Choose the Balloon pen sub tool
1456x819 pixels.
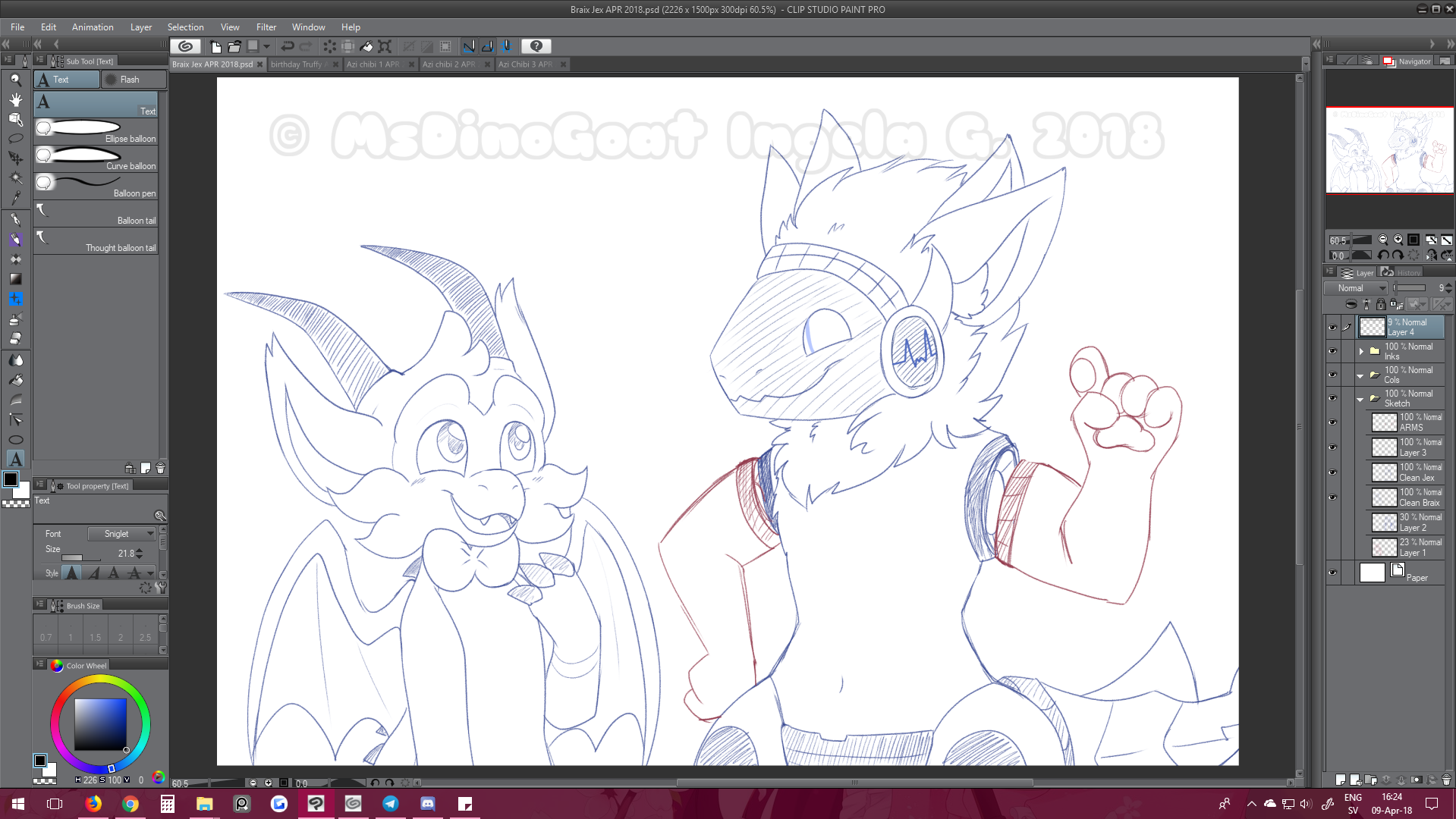pyautogui.click(x=96, y=187)
